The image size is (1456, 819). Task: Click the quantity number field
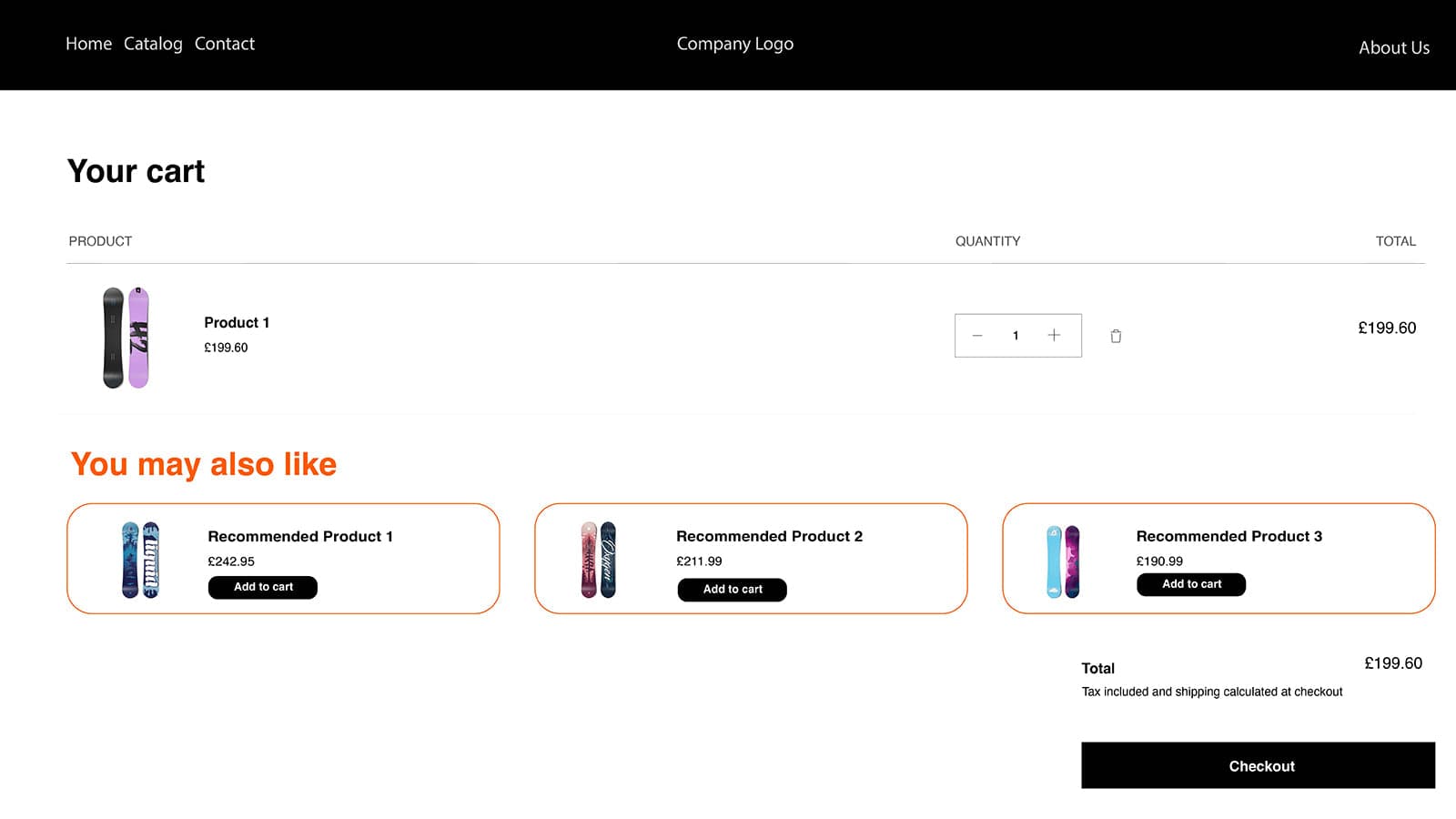pyautogui.click(x=1016, y=336)
